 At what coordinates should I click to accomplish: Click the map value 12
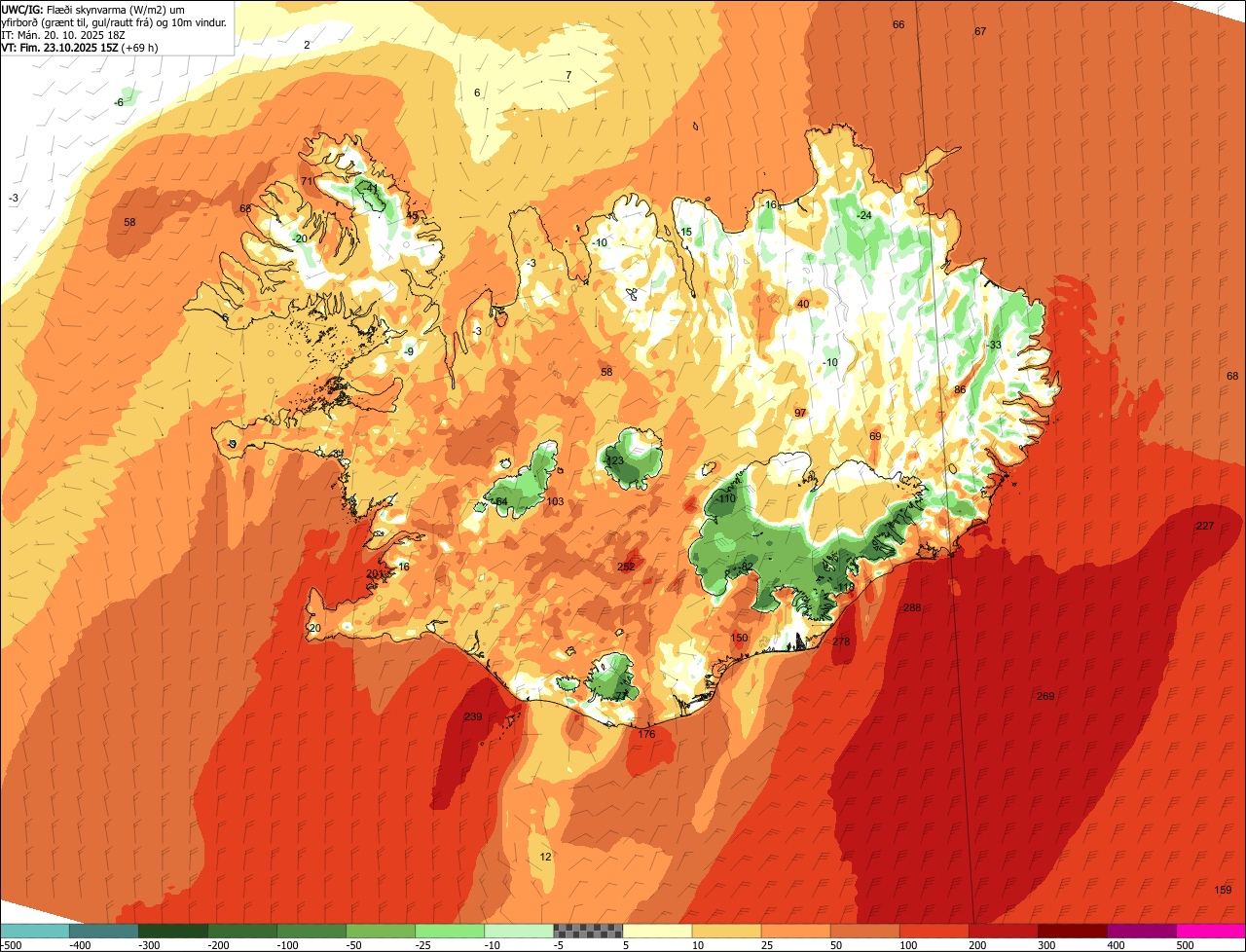[545, 857]
